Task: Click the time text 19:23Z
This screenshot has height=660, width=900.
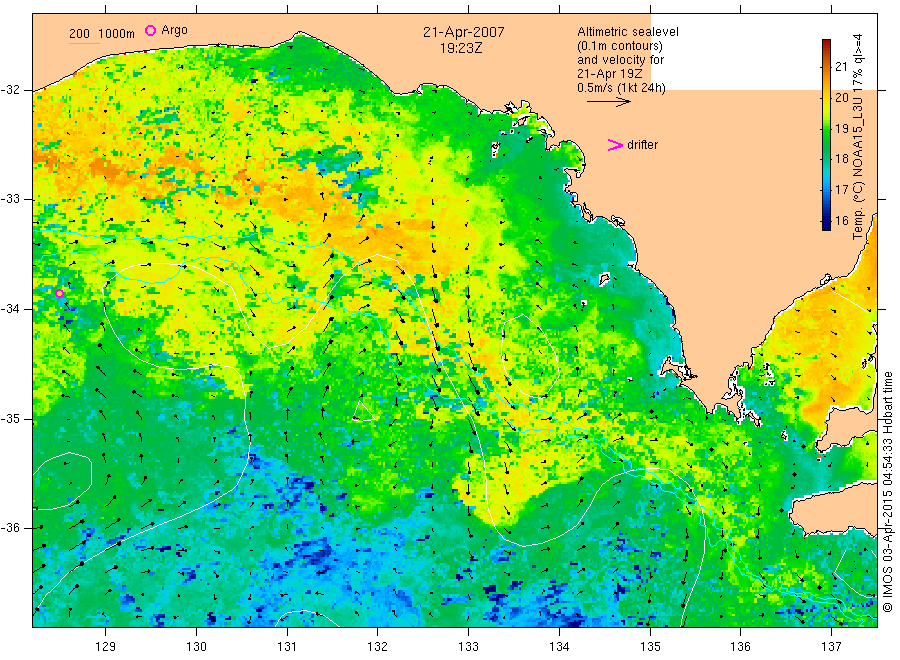Action: 461,48
